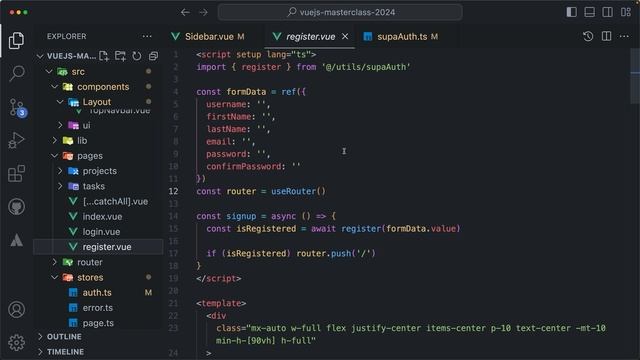Viewport: 640px width, 360px height.
Task: Click the New Folder icon in explorer
Action: click(x=120, y=56)
